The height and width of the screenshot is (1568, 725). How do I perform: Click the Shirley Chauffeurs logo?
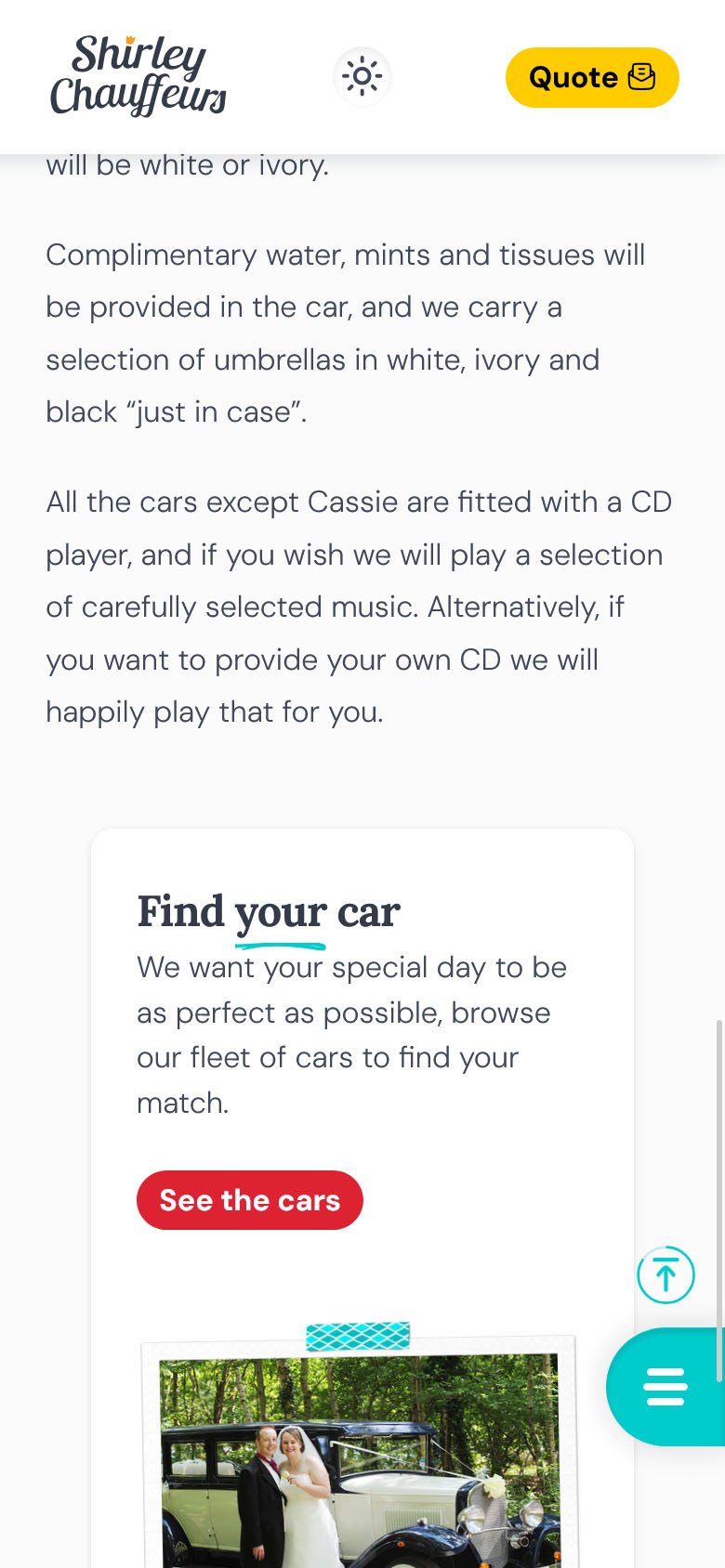click(138, 76)
